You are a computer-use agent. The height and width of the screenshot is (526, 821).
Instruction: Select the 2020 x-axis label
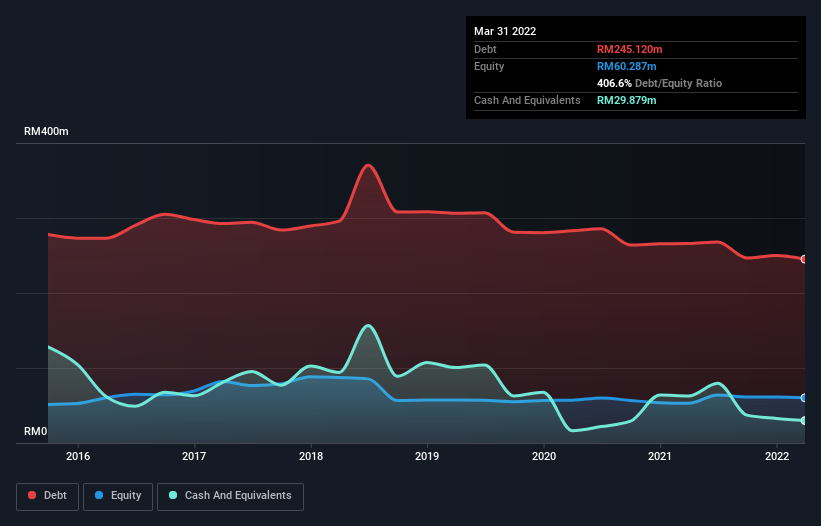tap(544, 456)
